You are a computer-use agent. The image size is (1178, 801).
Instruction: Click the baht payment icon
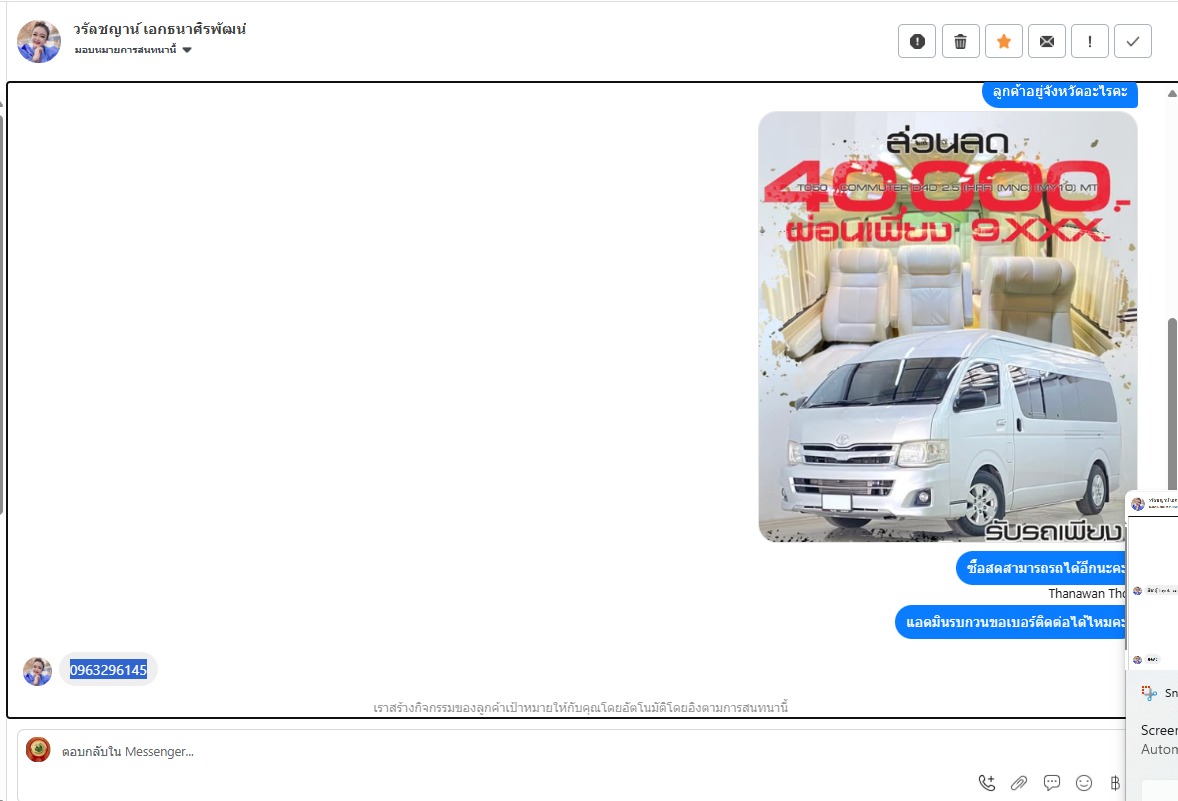click(1115, 783)
